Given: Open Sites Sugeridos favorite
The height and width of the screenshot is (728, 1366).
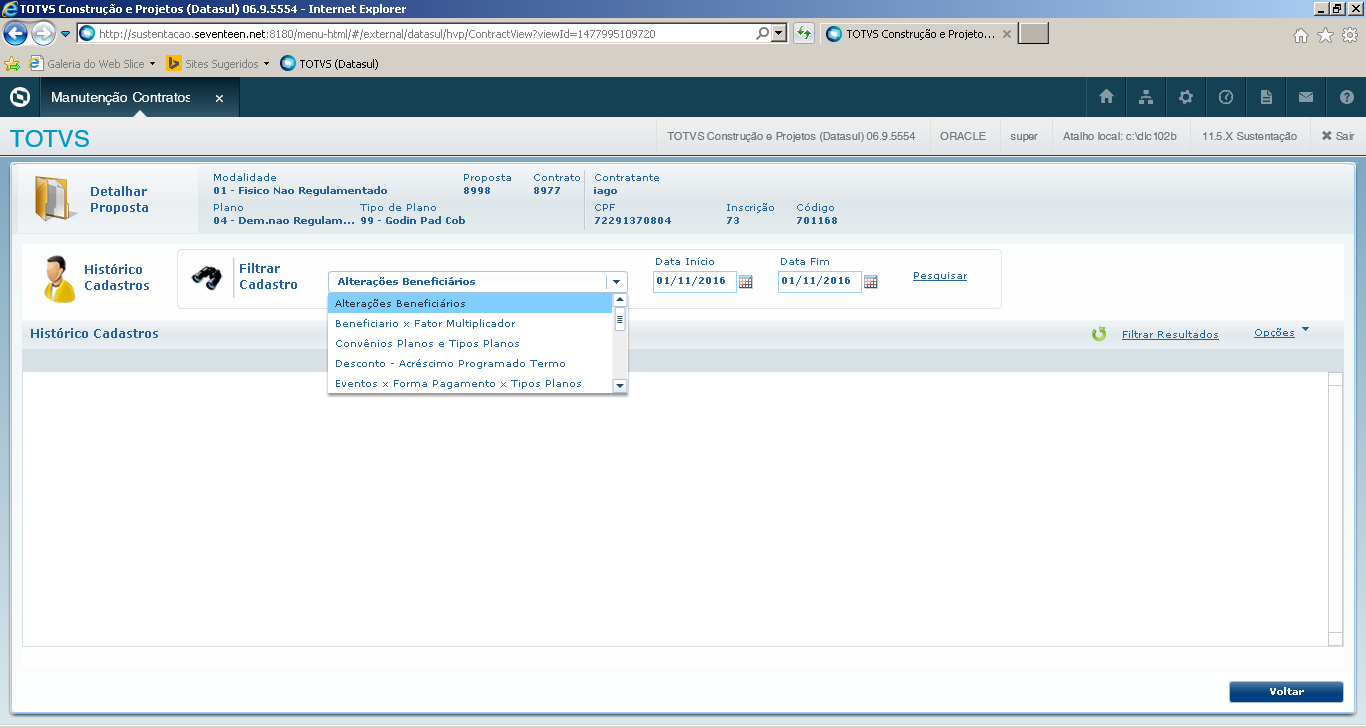Looking at the screenshot, I should point(213,64).
